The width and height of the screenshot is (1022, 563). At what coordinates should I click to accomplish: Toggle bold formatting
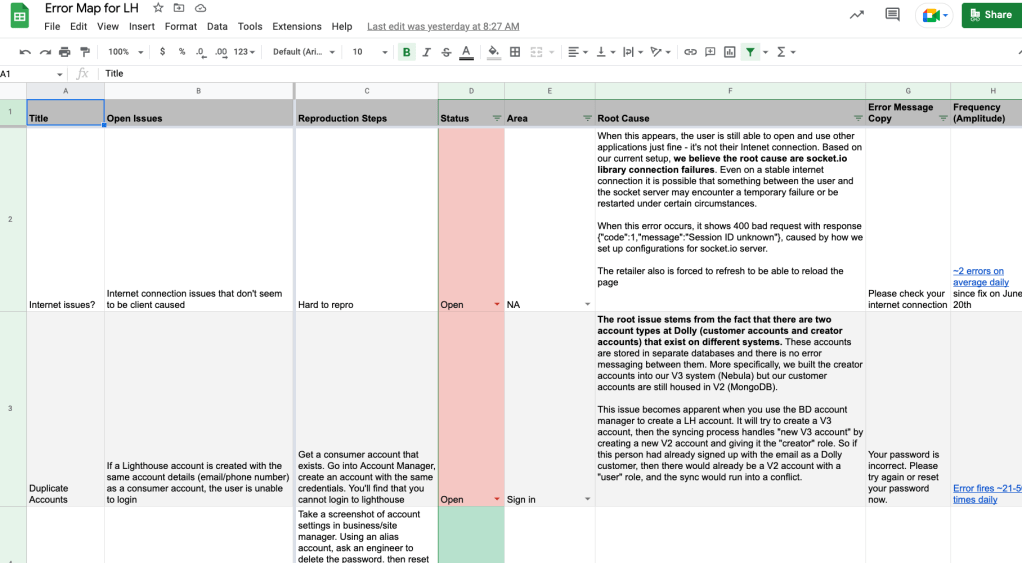coord(406,52)
